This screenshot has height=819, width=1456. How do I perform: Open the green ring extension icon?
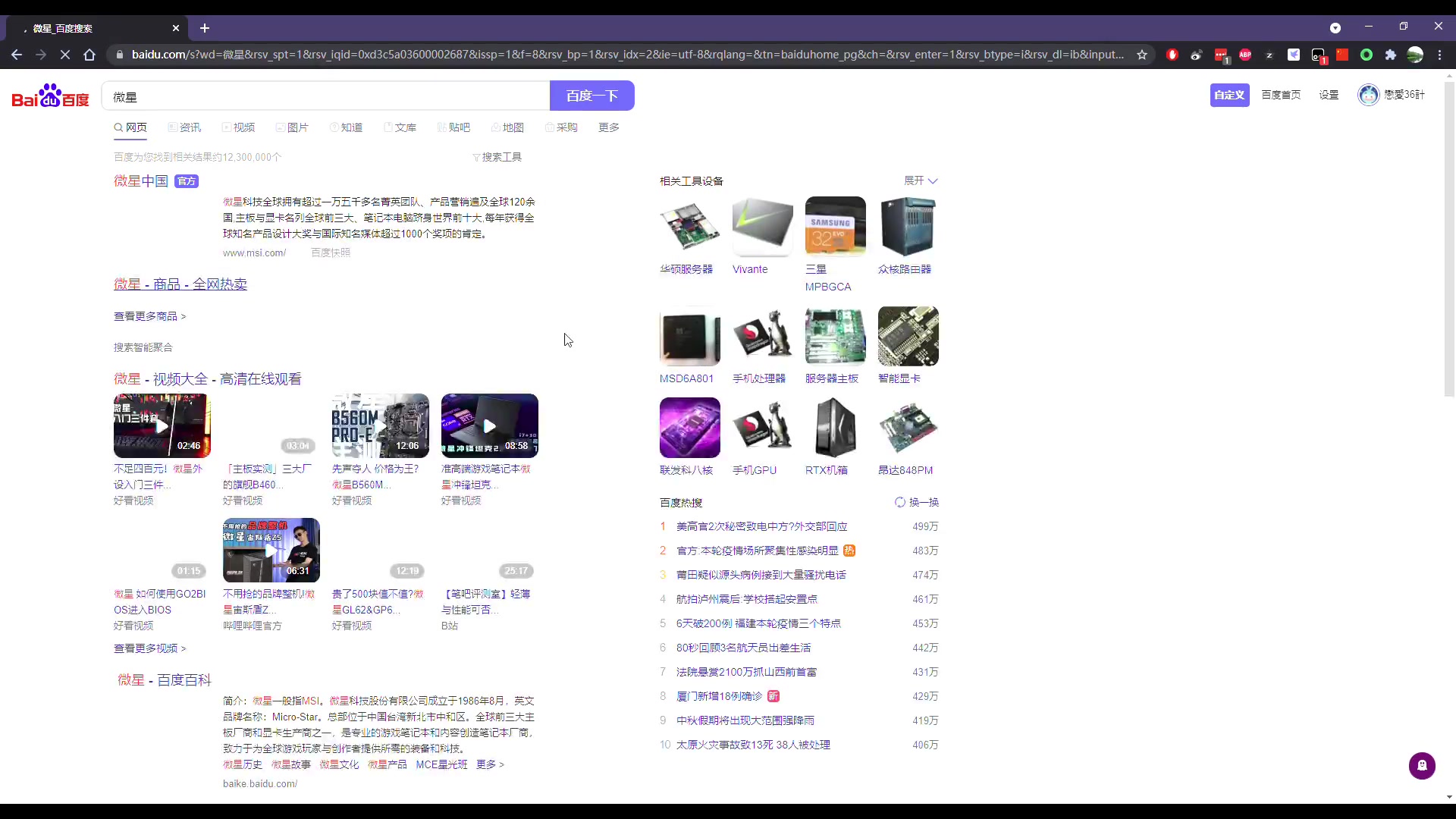click(x=1367, y=55)
